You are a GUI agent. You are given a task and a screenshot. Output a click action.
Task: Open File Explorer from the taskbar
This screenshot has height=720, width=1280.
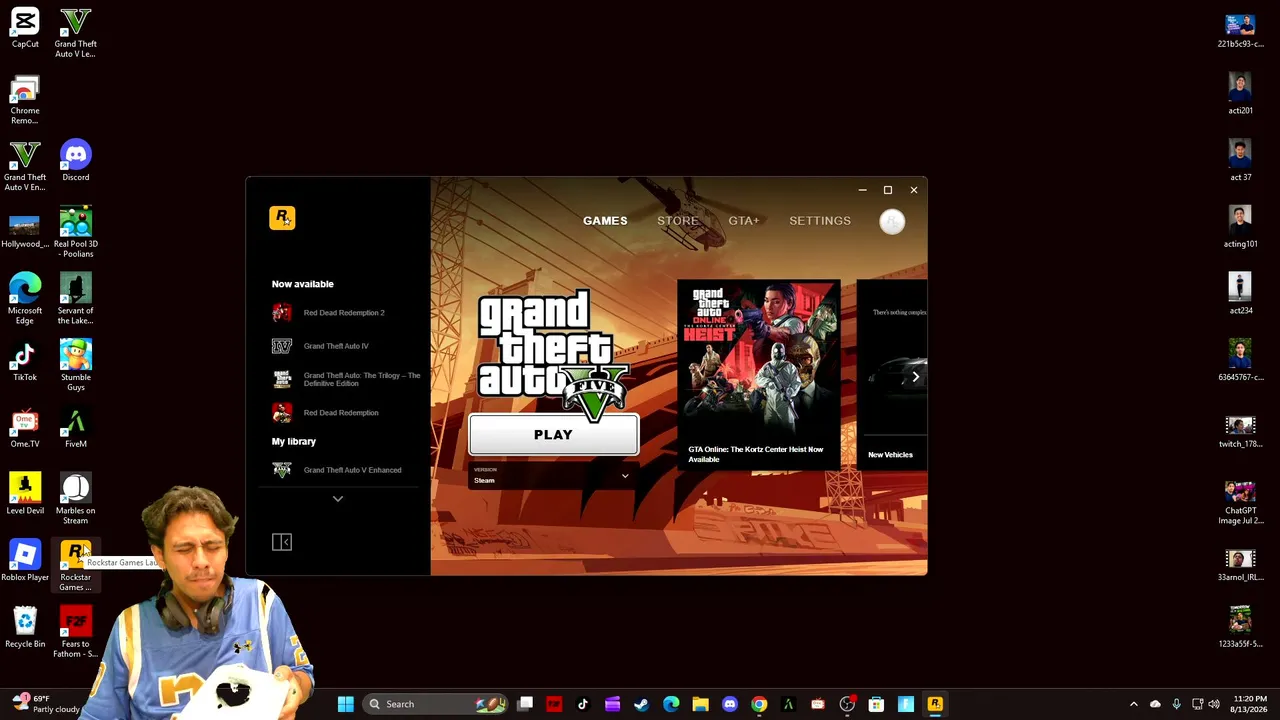click(700, 704)
